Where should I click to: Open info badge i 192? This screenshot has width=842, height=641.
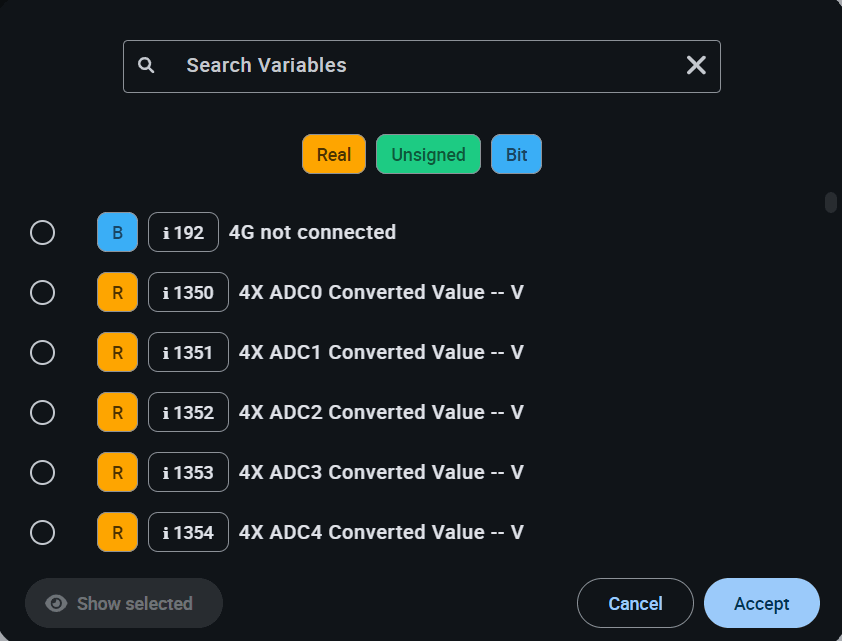click(x=184, y=232)
